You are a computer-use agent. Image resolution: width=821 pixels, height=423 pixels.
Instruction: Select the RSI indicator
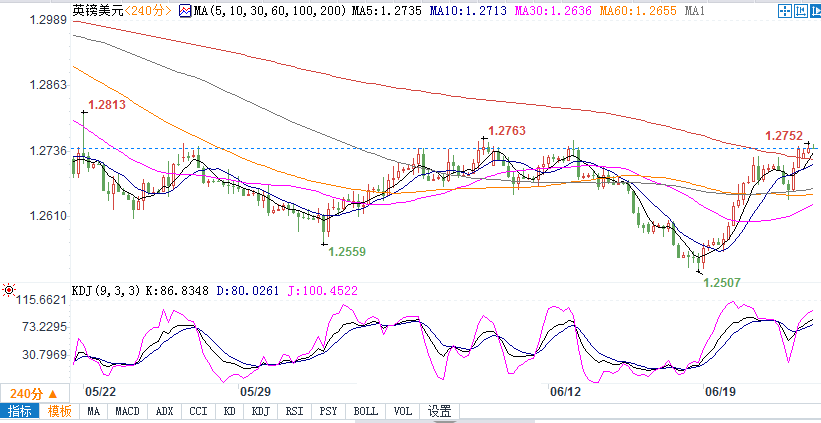pyautogui.click(x=296, y=411)
